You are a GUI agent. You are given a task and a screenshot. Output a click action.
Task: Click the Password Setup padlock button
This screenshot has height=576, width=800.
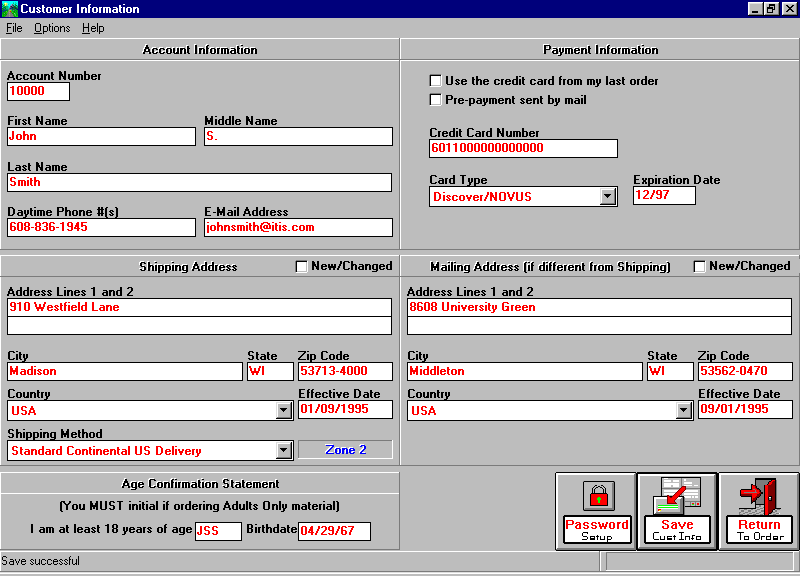597,510
